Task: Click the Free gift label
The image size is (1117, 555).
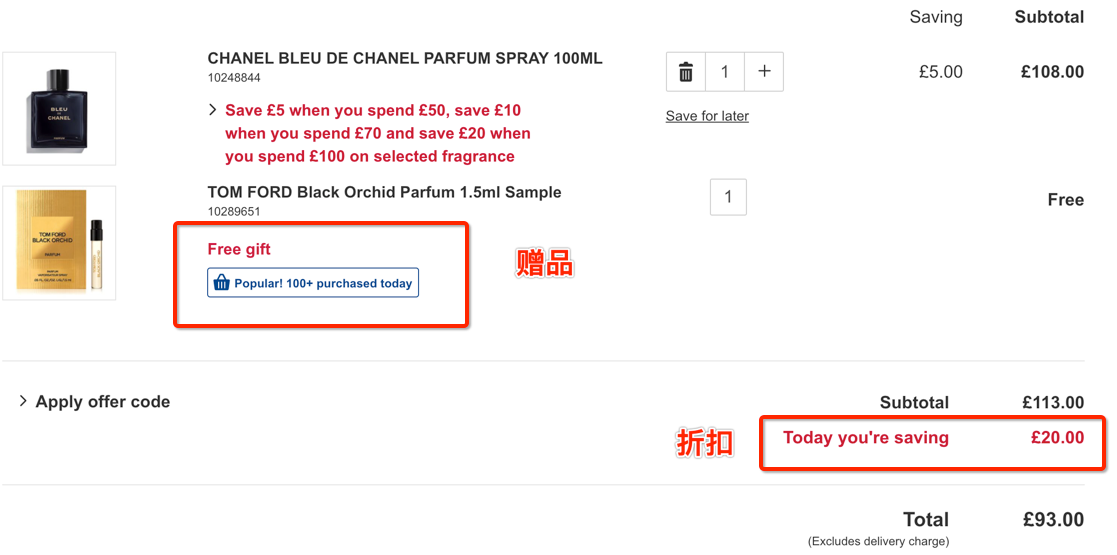Action: coord(239,249)
